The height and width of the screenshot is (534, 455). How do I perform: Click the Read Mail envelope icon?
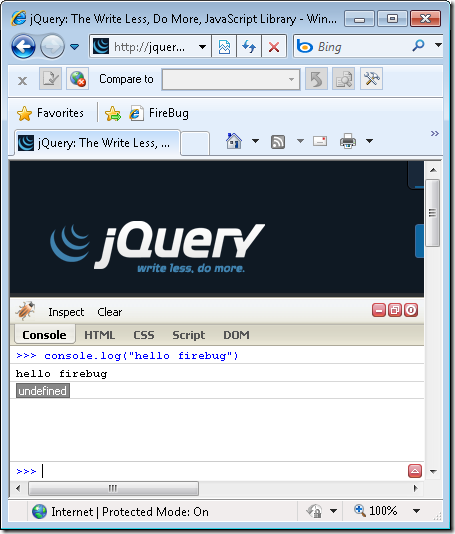point(320,141)
